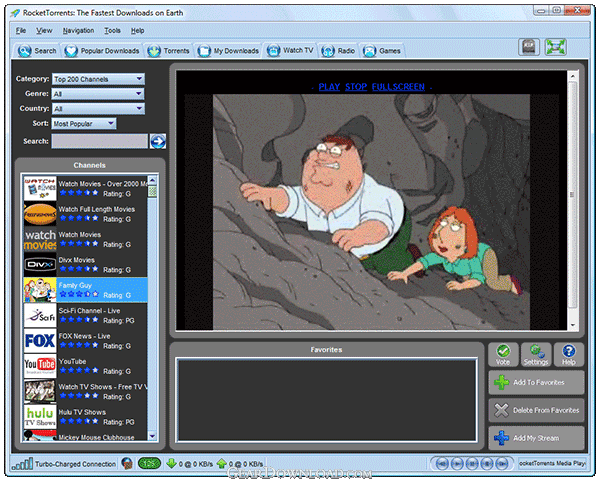Click the Radio tab icon

point(328,51)
